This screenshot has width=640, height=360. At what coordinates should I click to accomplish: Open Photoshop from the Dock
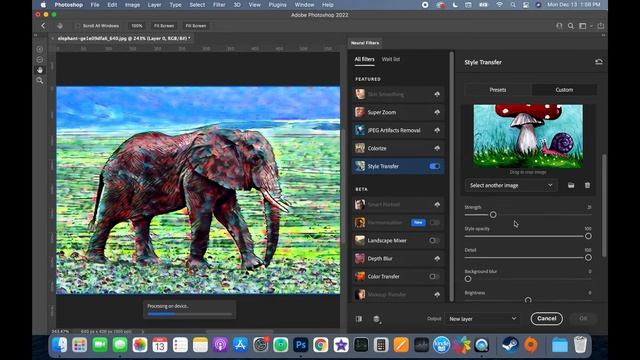[301, 345]
